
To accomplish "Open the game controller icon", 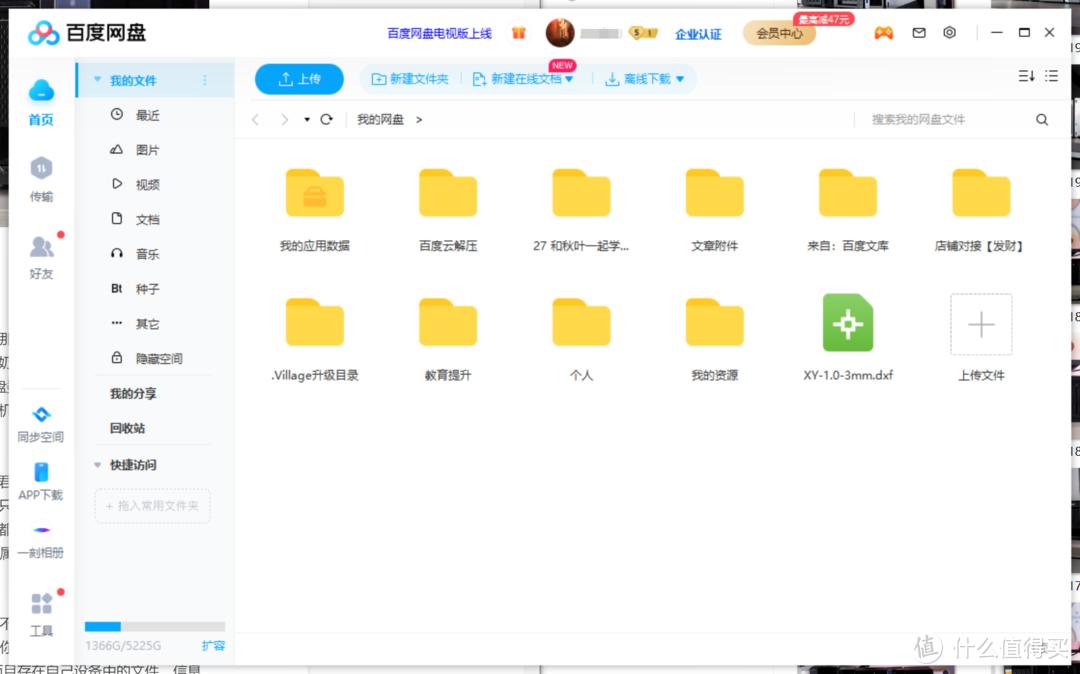I will [884, 32].
